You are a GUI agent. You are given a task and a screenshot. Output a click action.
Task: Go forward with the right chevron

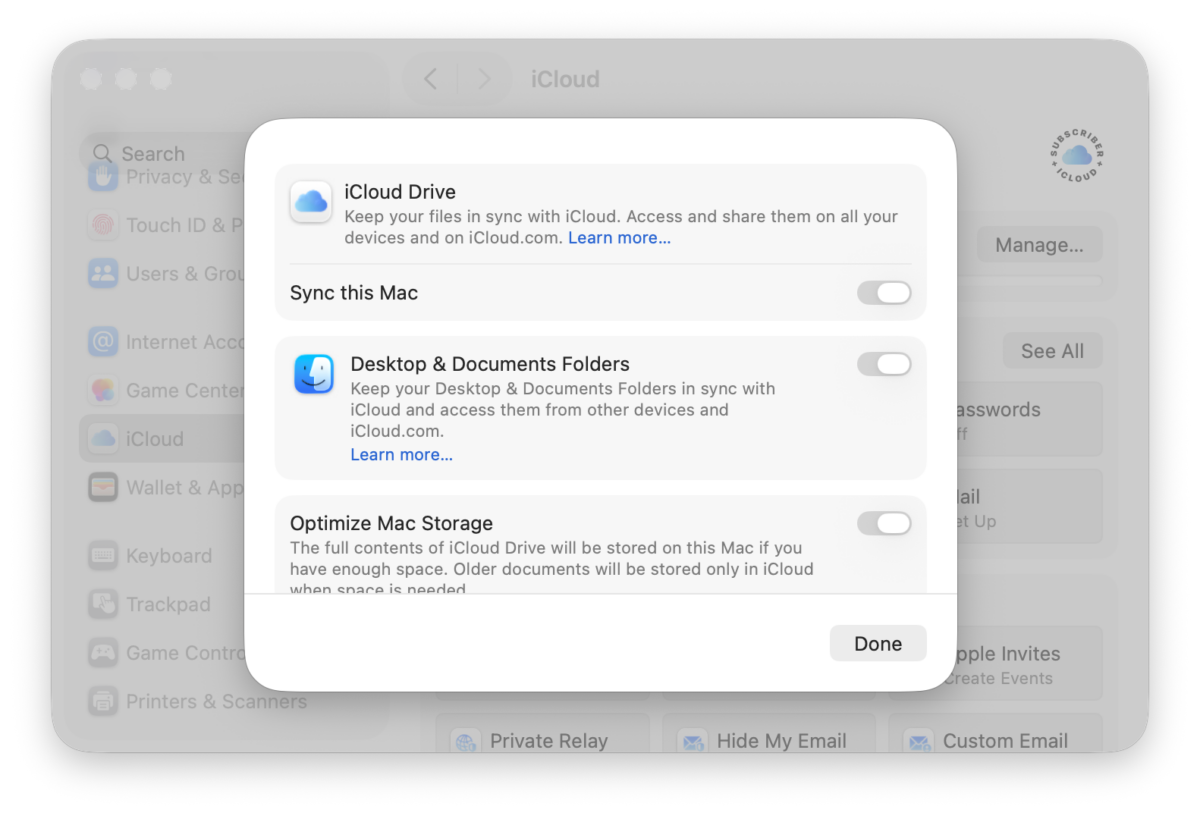click(x=484, y=79)
